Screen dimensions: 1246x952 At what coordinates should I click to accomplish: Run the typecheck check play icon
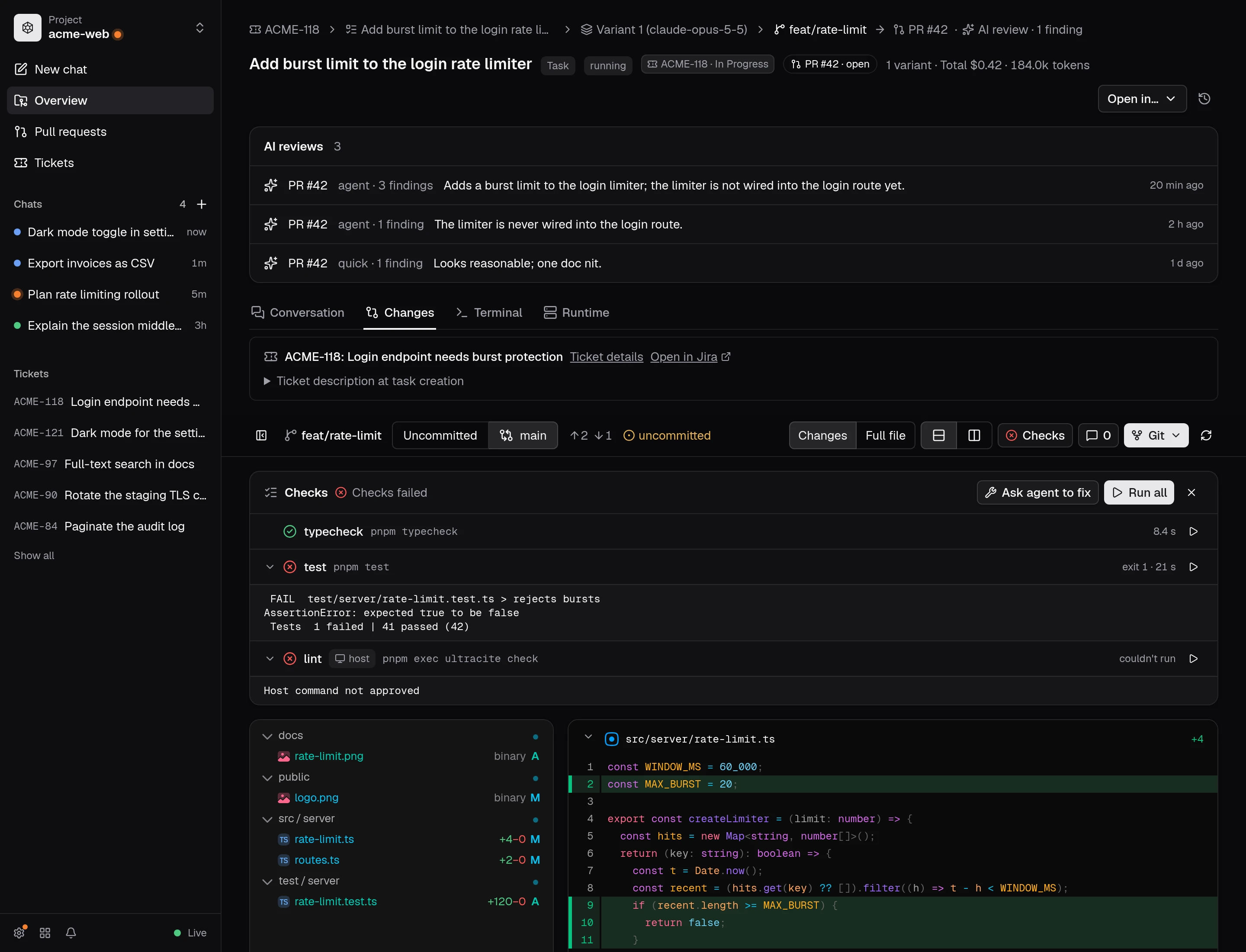[x=1193, y=531]
